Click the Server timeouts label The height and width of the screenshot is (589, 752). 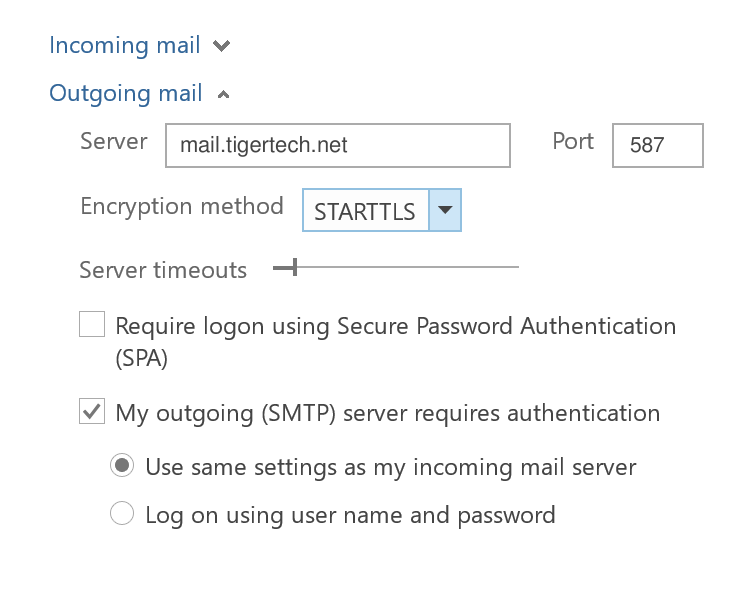(x=163, y=270)
